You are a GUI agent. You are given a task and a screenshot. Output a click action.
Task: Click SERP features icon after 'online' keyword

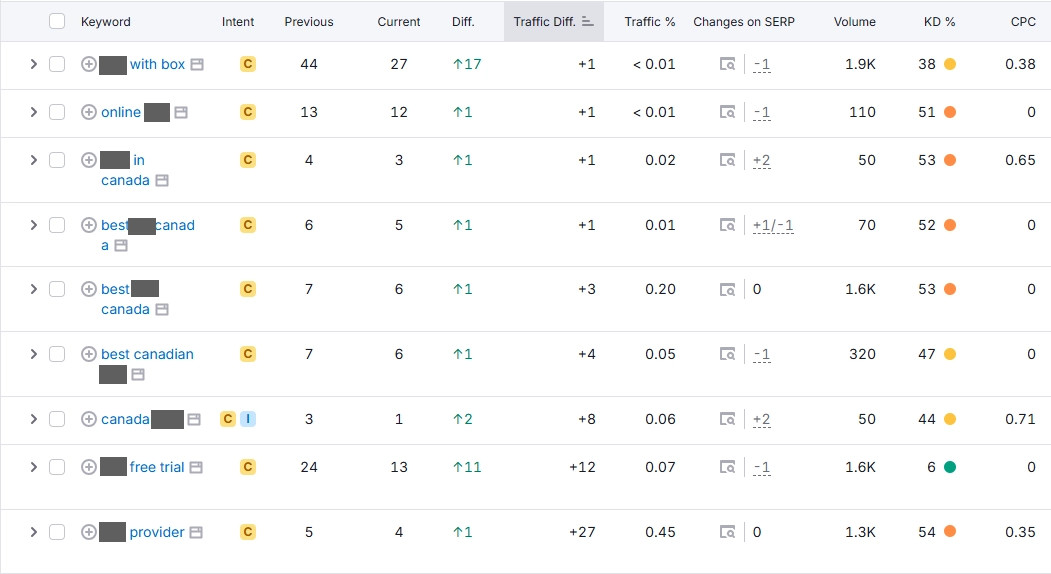click(x=181, y=113)
